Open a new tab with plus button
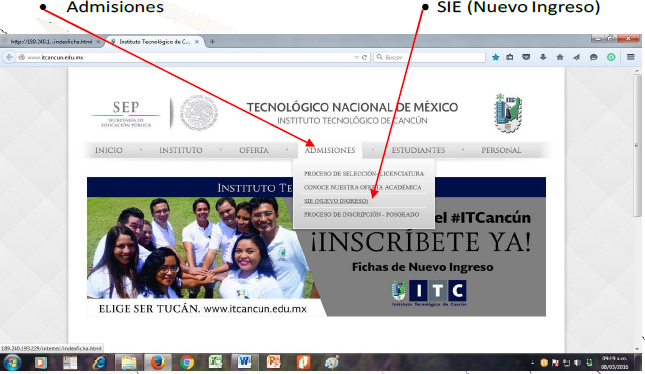The height and width of the screenshot is (374, 645). pyautogui.click(x=212, y=42)
